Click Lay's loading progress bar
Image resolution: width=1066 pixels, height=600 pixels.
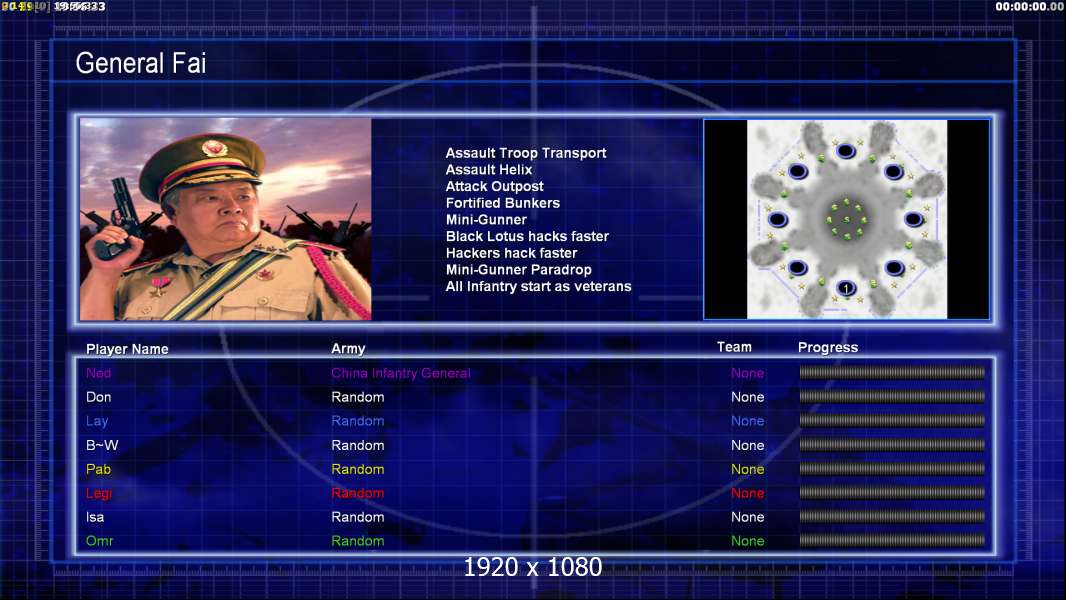pos(892,421)
